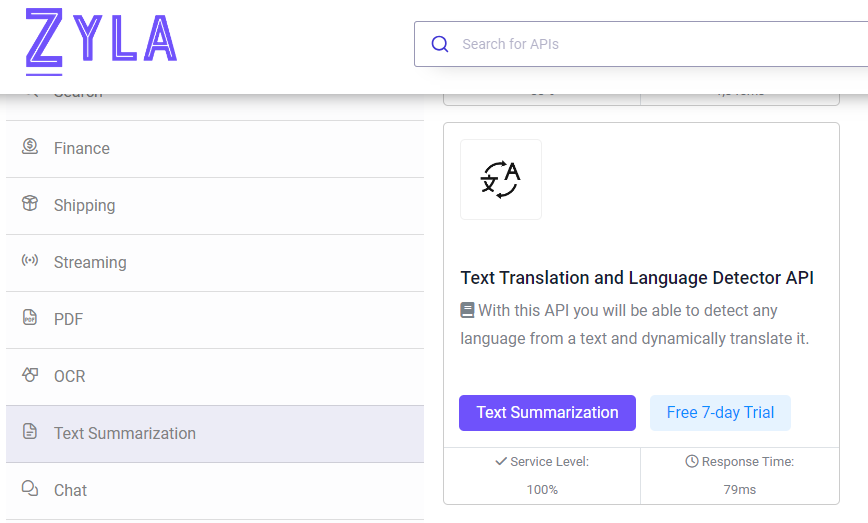The height and width of the screenshot is (523, 868).
Task: Open the Chat category
Action: pyautogui.click(x=215, y=491)
